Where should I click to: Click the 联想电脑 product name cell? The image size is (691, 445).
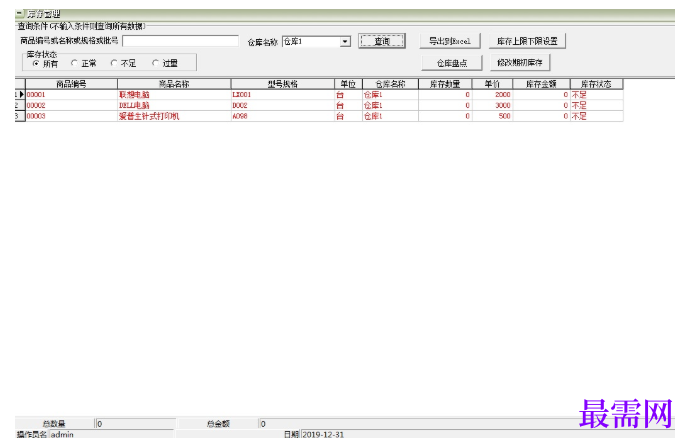click(174, 94)
